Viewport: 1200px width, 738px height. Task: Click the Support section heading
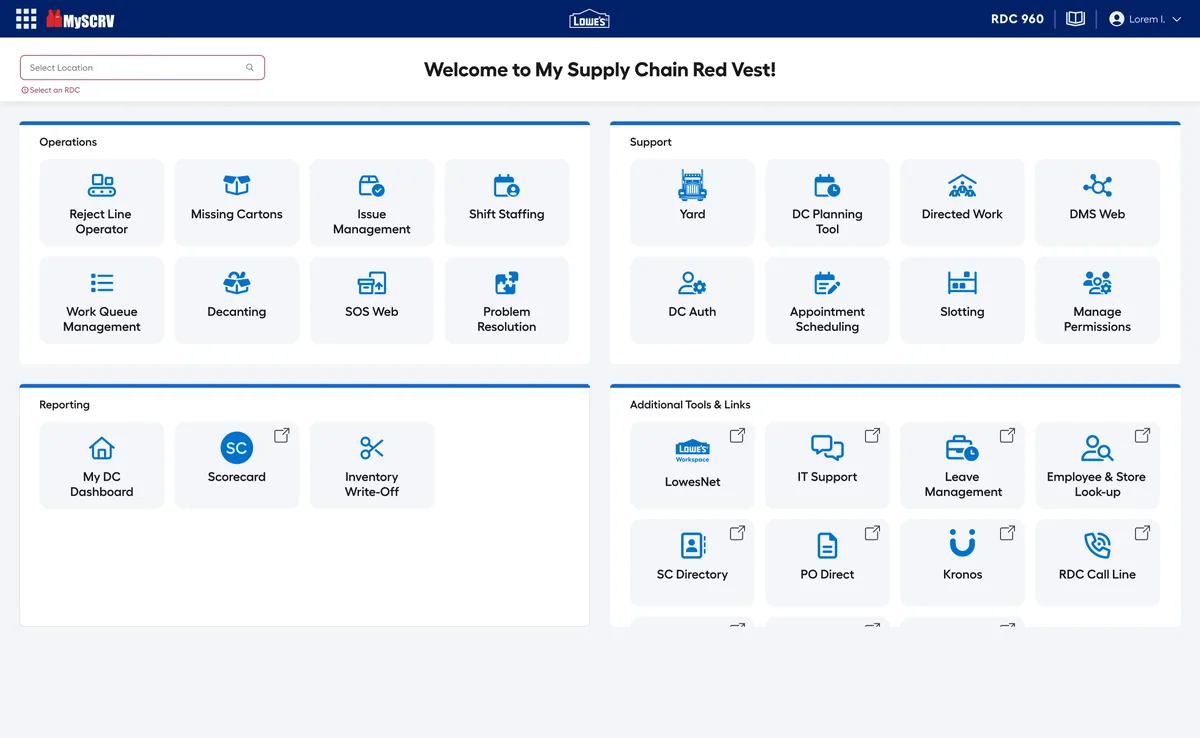tap(651, 142)
